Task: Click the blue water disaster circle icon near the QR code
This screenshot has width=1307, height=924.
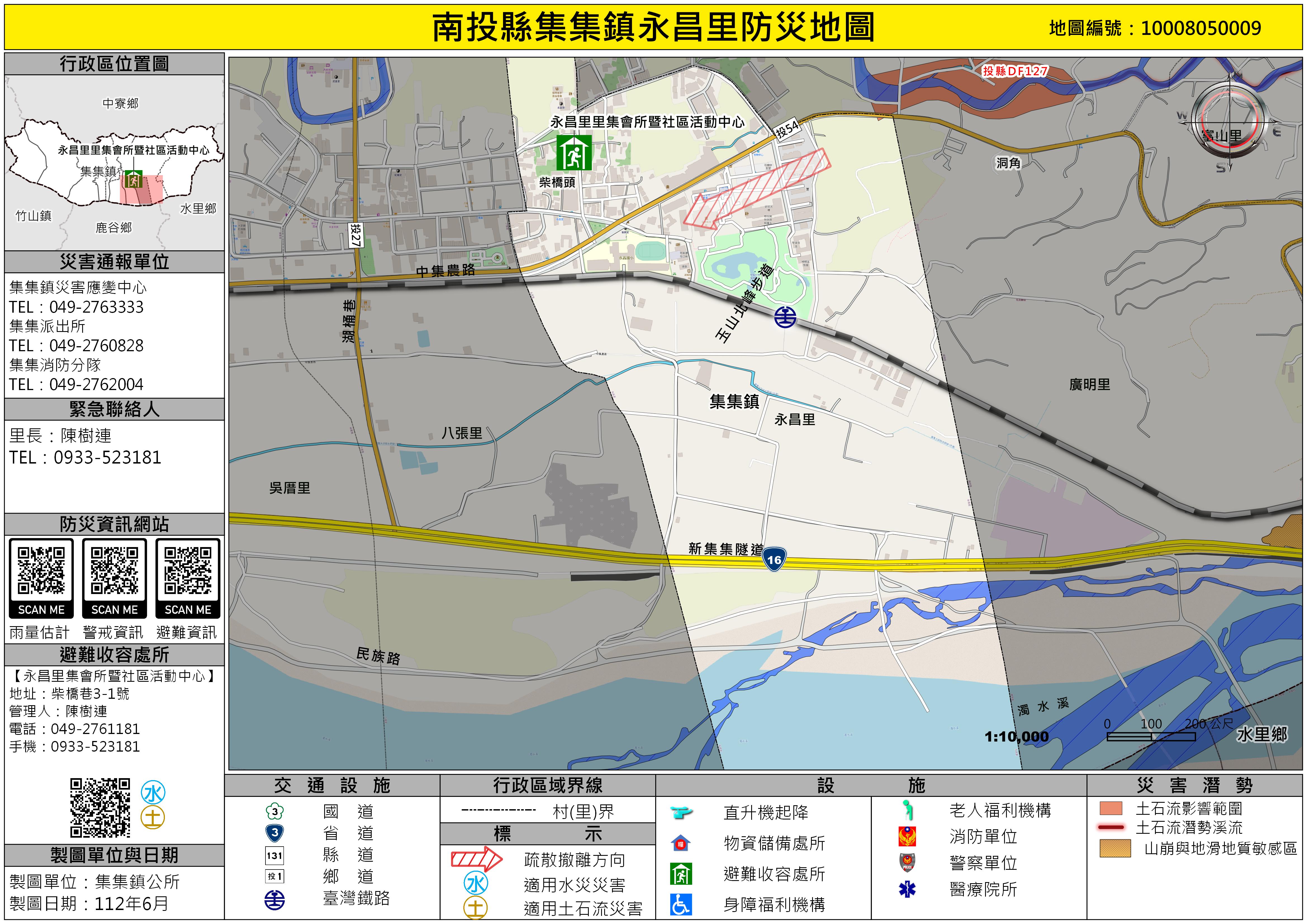Action: click(x=153, y=792)
